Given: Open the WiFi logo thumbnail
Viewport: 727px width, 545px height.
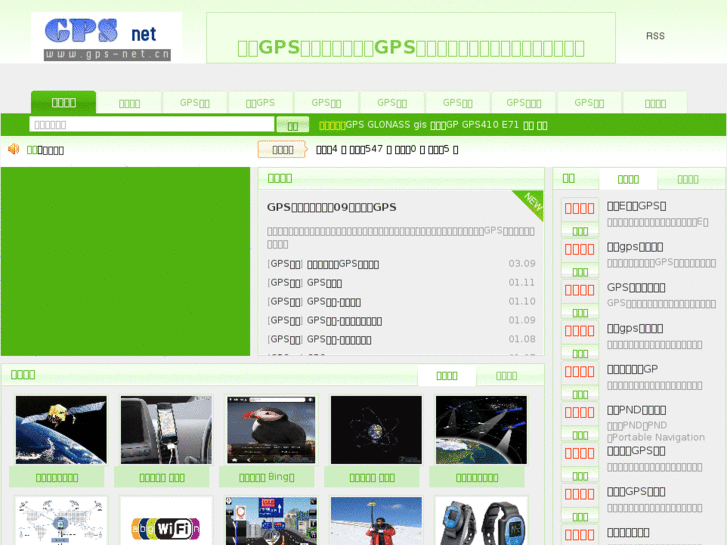Looking at the screenshot, I should 166,520.
